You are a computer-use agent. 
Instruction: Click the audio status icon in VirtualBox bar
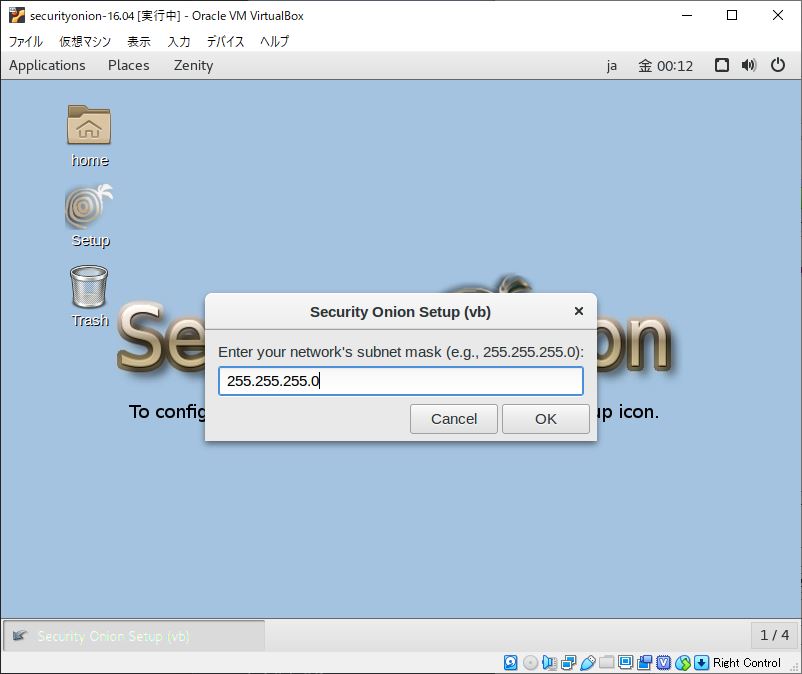549,663
